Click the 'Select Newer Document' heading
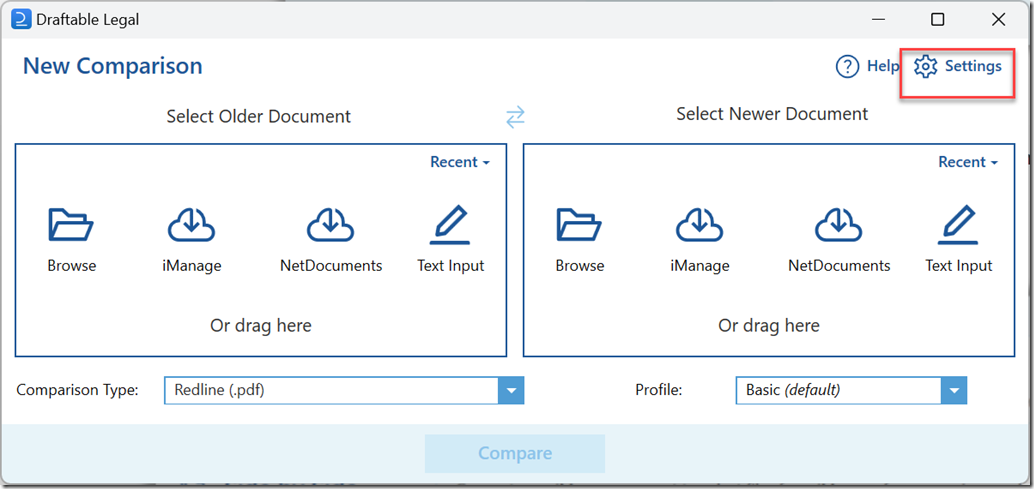Image resolution: width=1034 pixels, height=489 pixels. [772, 114]
